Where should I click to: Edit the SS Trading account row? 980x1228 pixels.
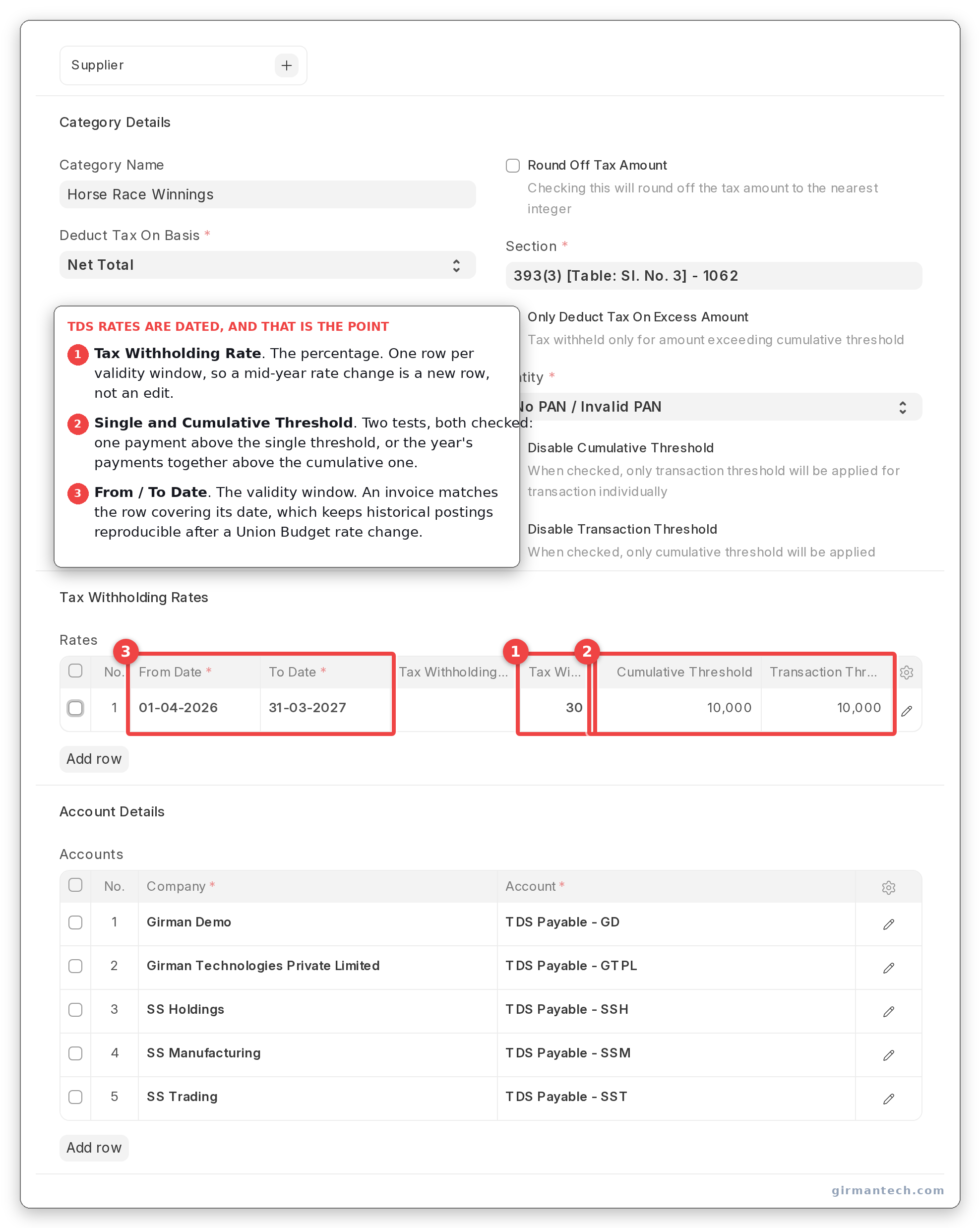(x=888, y=1099)
